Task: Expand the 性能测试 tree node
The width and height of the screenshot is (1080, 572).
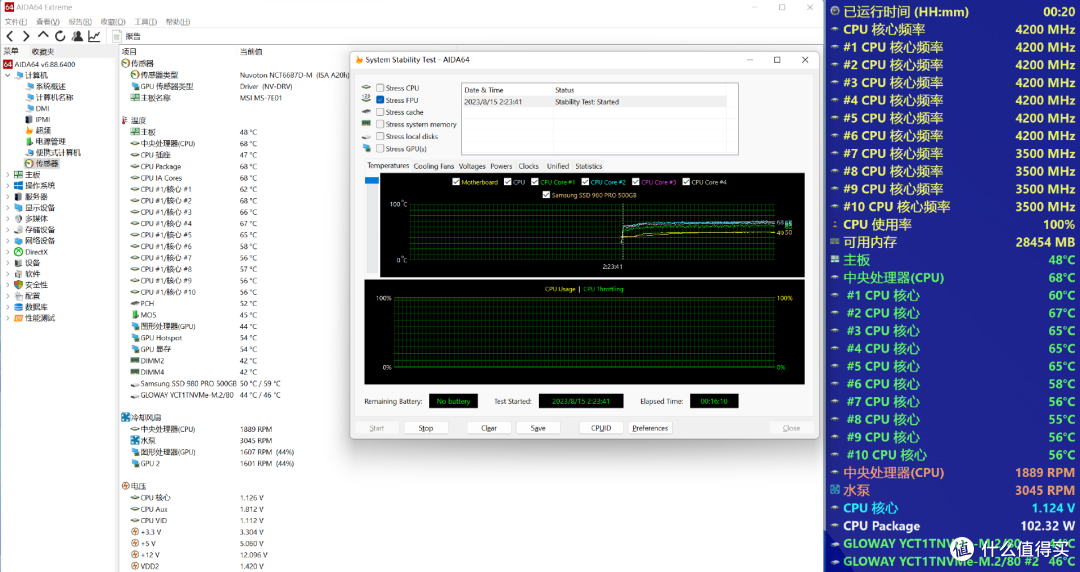Action: [8, 318]
